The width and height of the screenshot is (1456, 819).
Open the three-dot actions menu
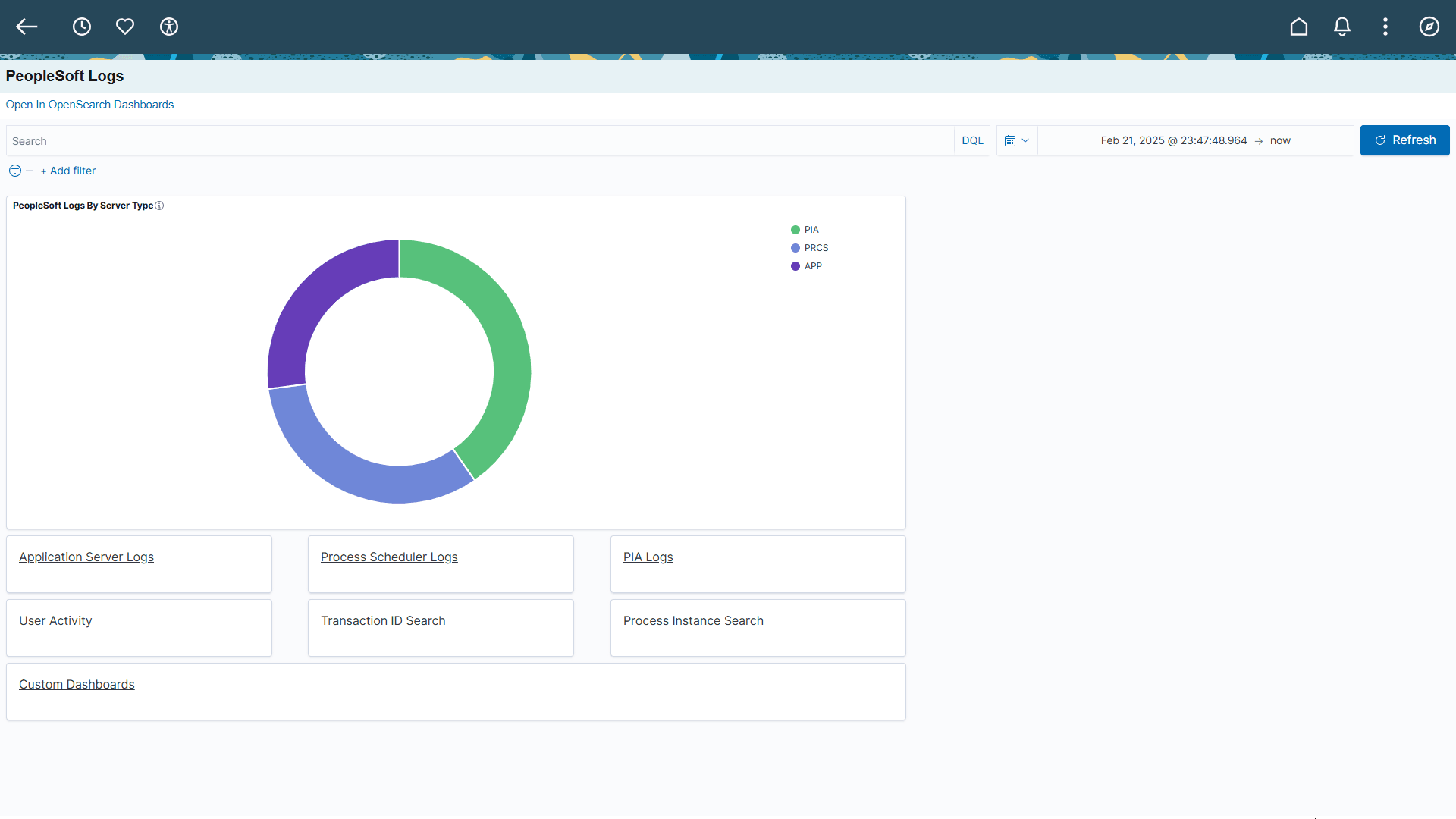pos(1385,27)
